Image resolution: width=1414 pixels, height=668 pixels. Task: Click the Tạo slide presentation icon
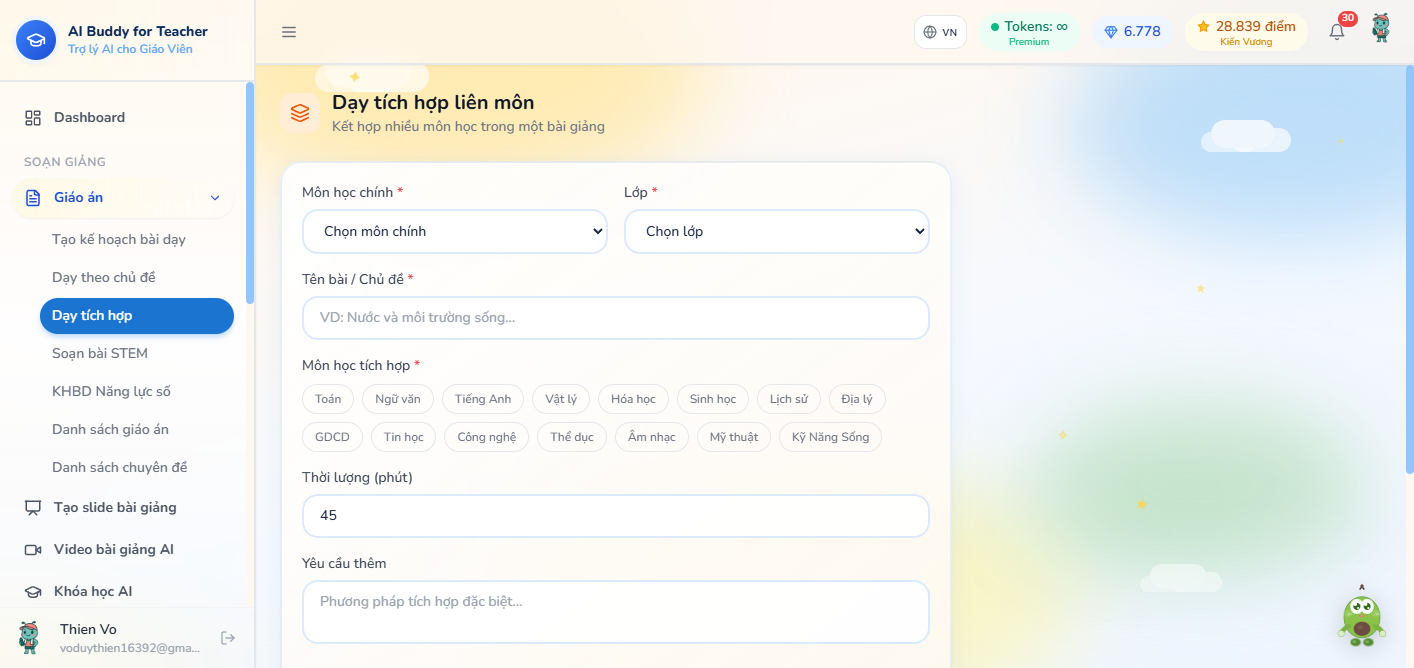click(x=33, y=508)
